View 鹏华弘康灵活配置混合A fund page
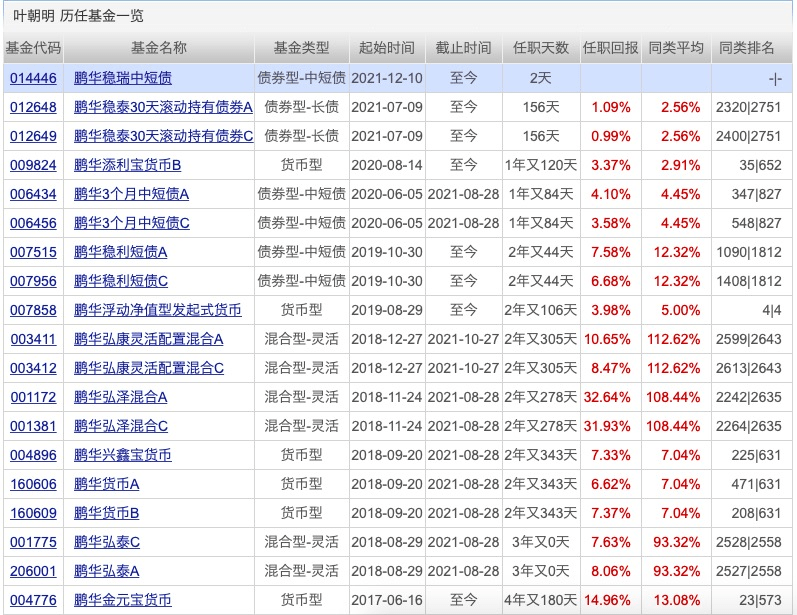This screenshot has width=797, height=615. pos(149,340)
